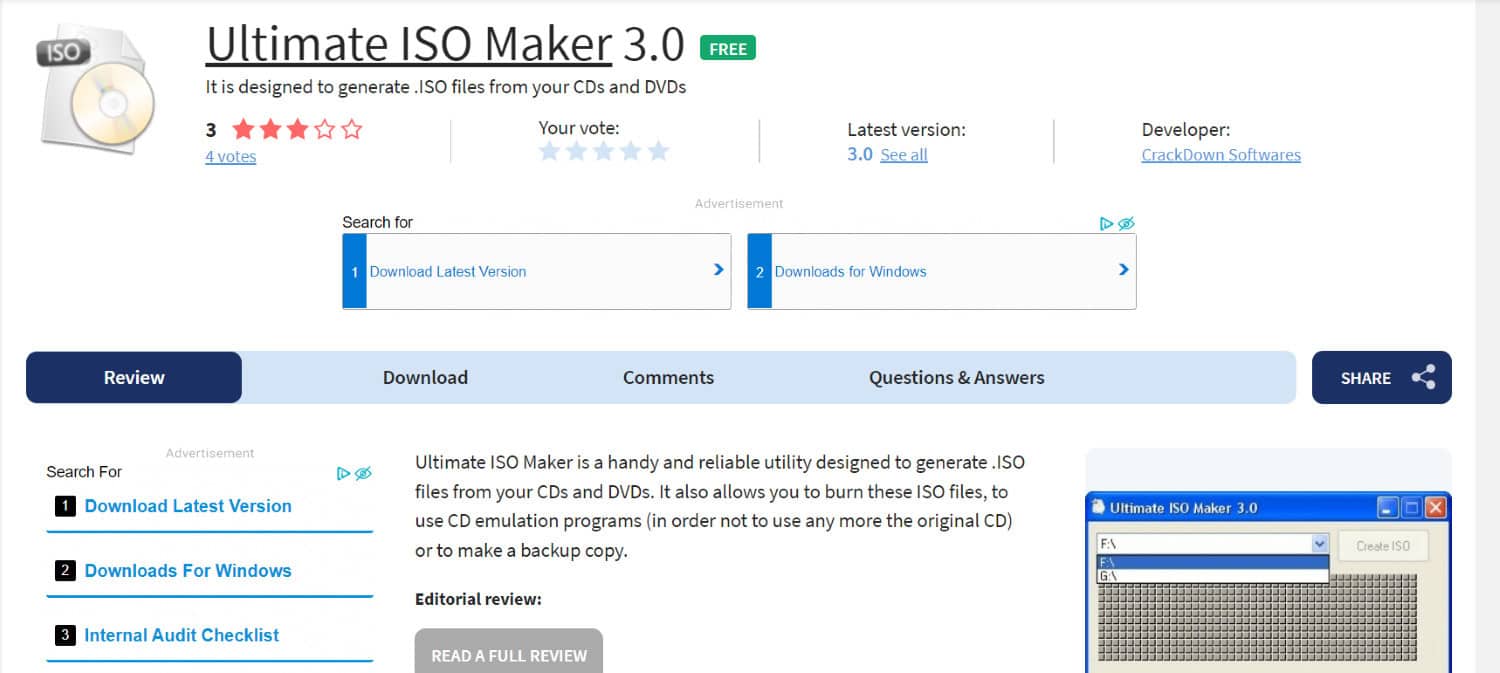Open the drive dropdown arrow in the screenshot
The height and width of the screenshot is (673, 1500).
(x=1319, y=545)
